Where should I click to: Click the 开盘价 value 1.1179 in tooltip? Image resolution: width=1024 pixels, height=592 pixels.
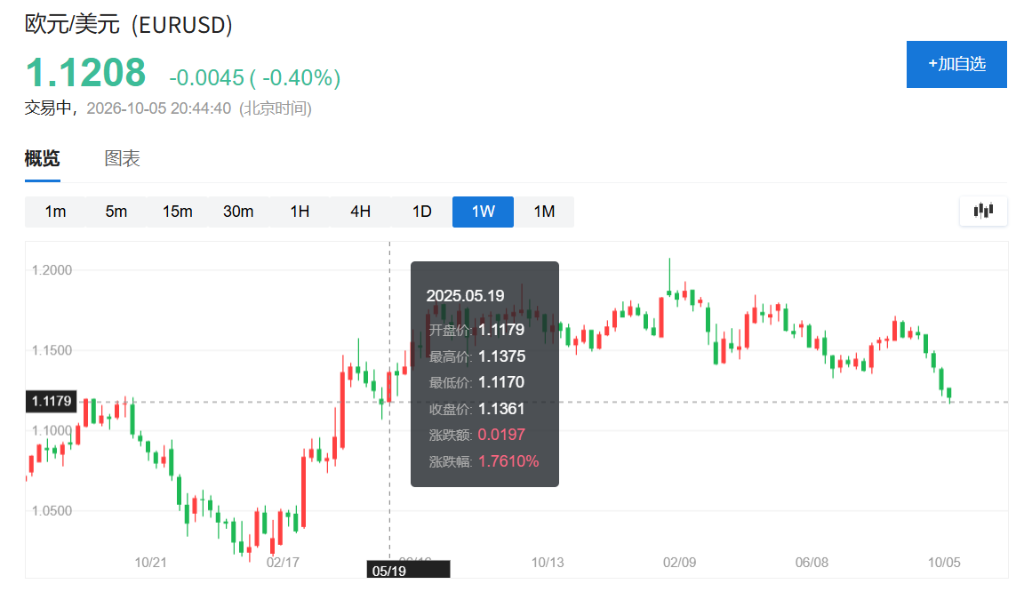point(502,330)
